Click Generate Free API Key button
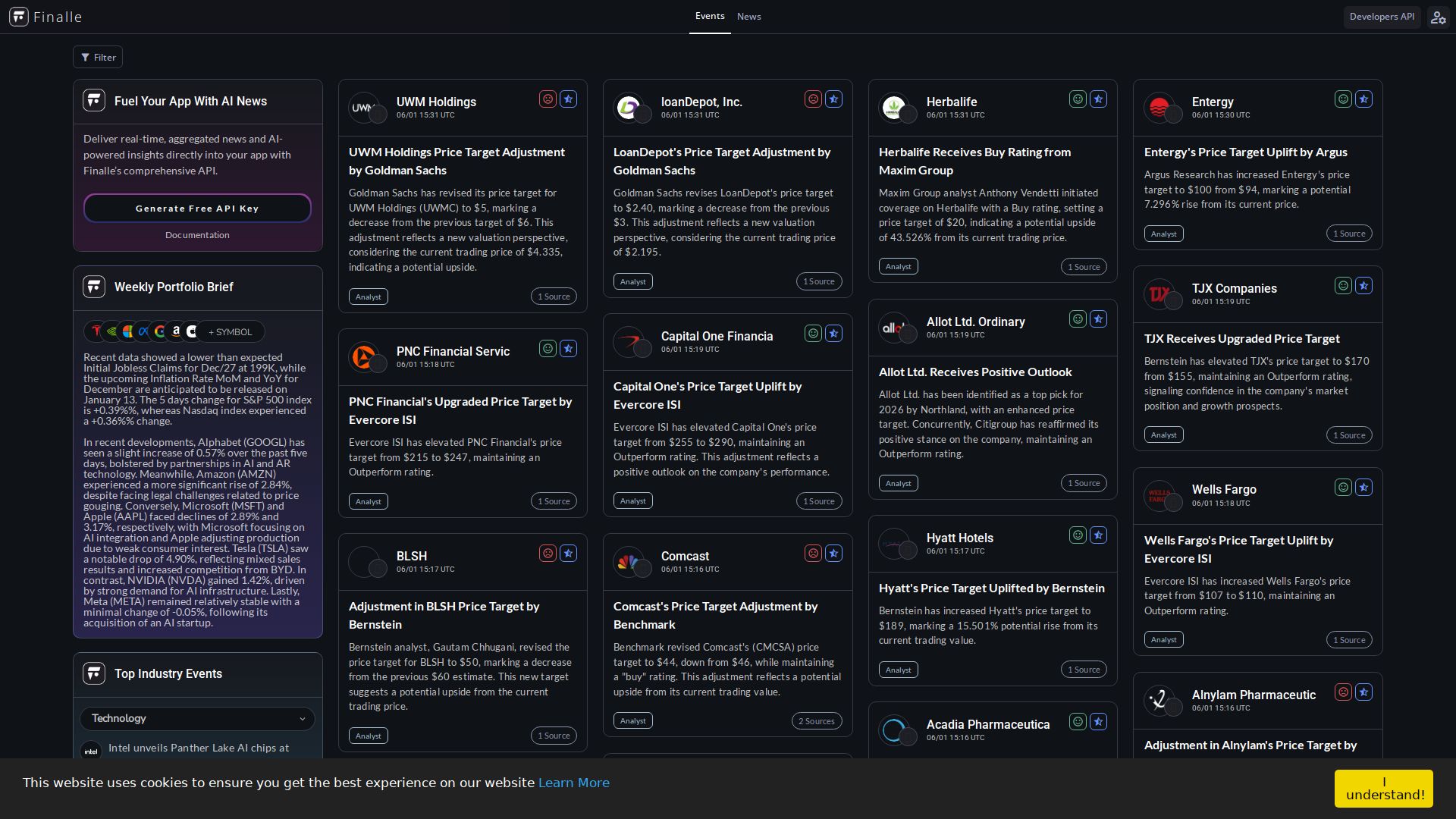The width and height of the screenshot is (1456, 819). click(197, 209)
